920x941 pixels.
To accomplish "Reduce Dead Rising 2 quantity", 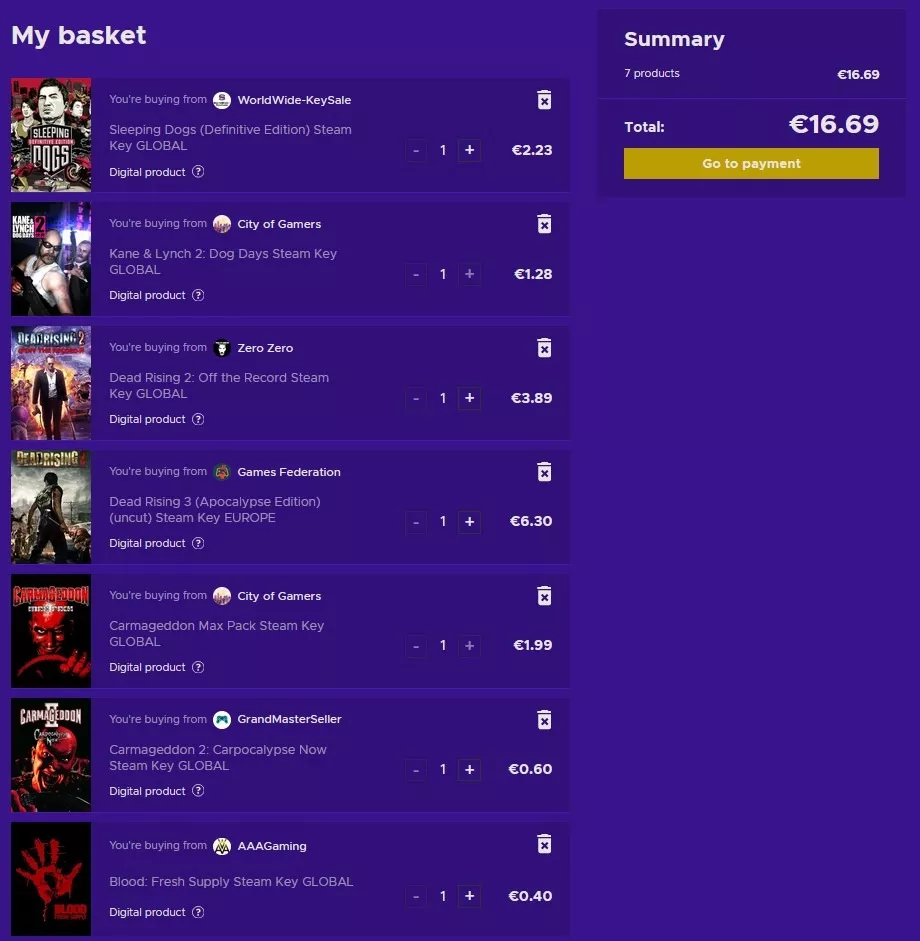I will point(416,398).
